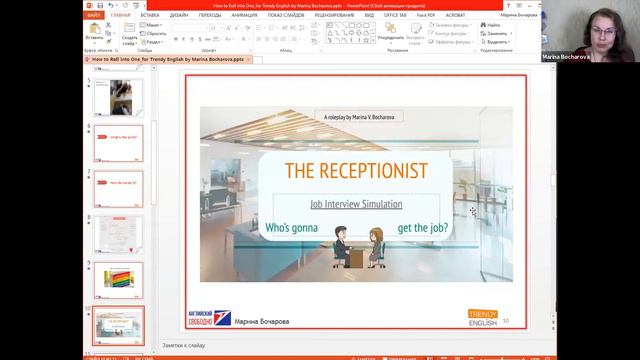Select the rectangle shape in shapes gallery
The height and width of the screenshot is (360, 640).
tap(351, 25)
